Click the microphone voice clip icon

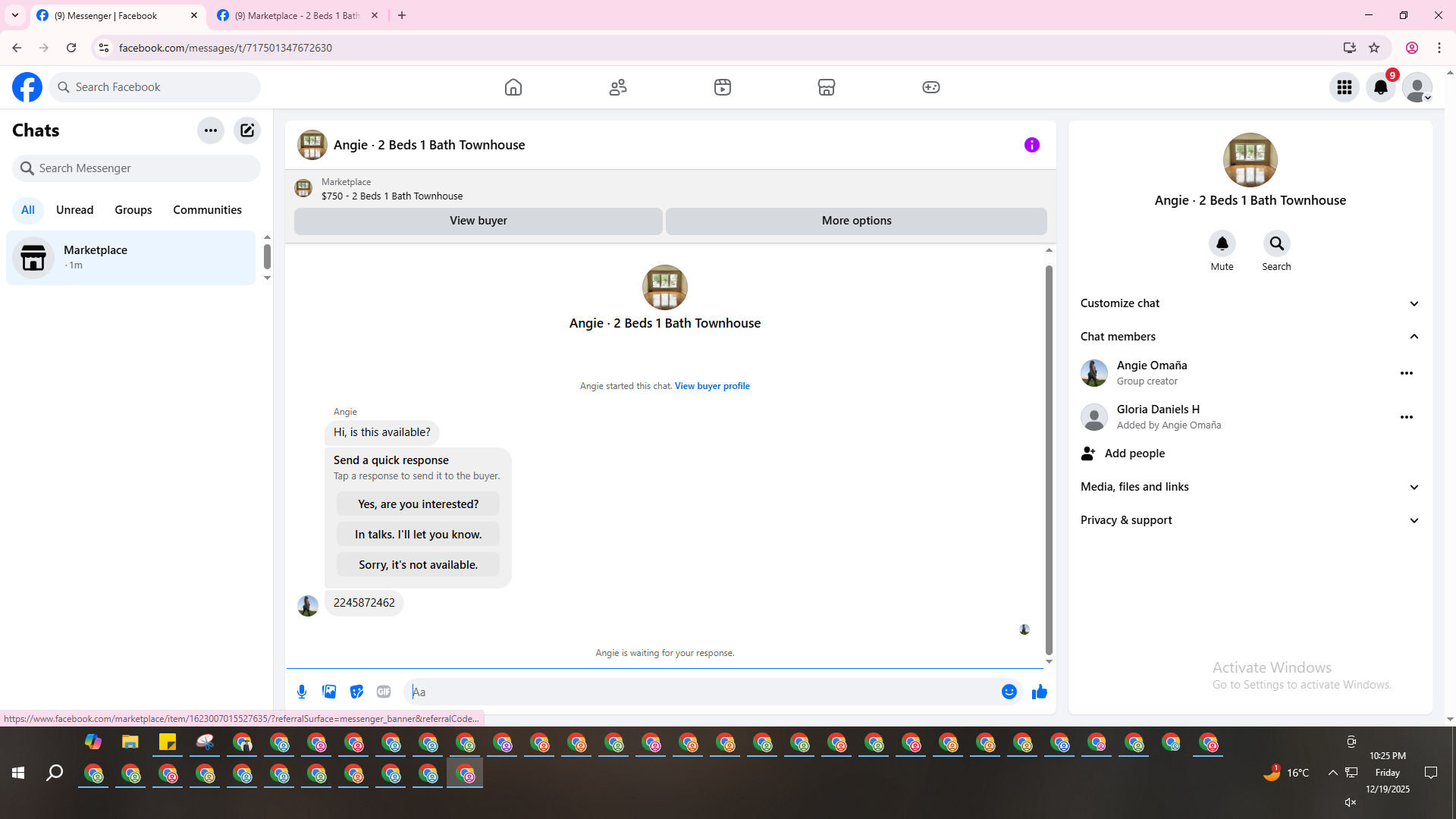click(302, 692)
